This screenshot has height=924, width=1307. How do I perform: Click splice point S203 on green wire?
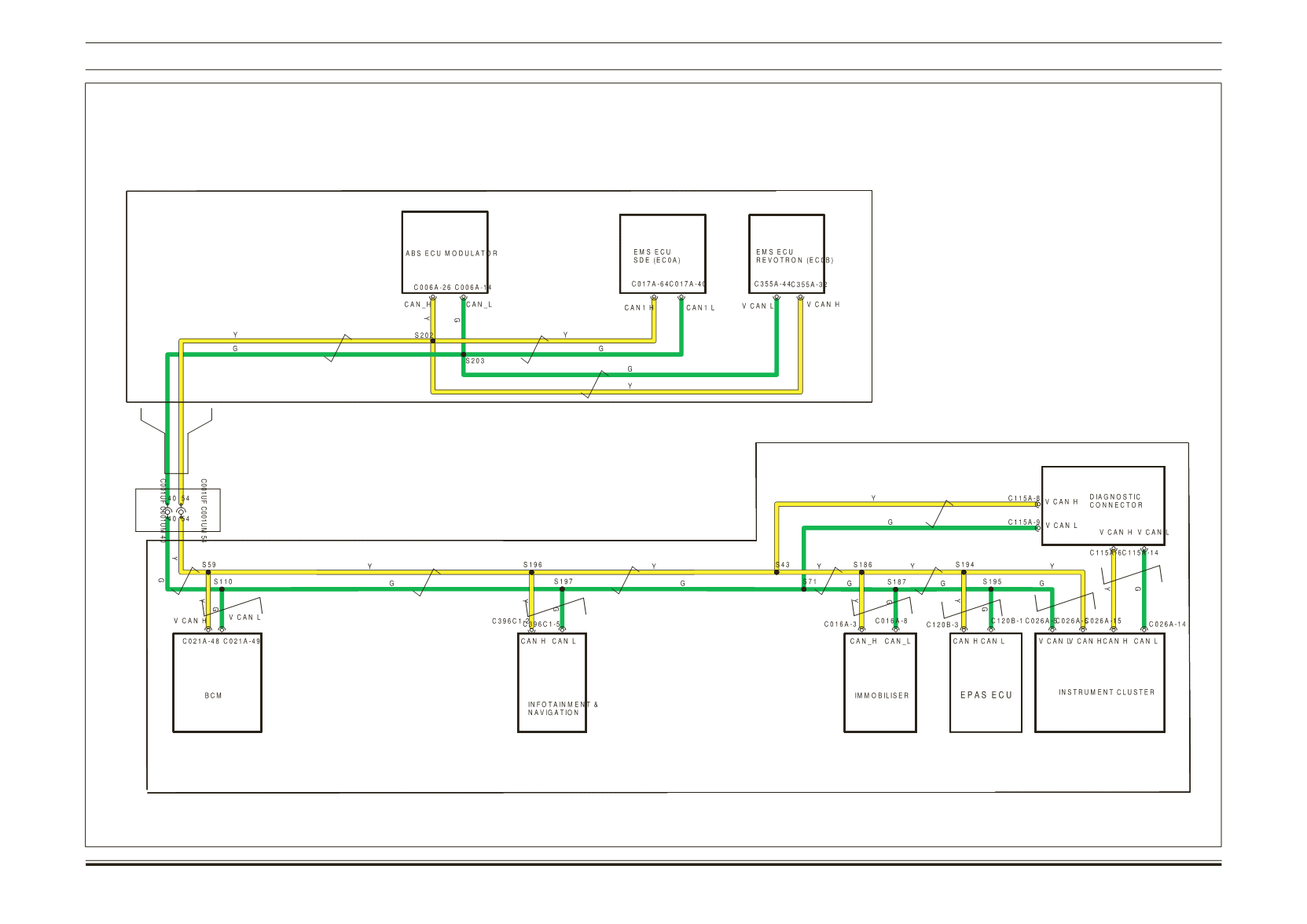[x=463, y=354]
